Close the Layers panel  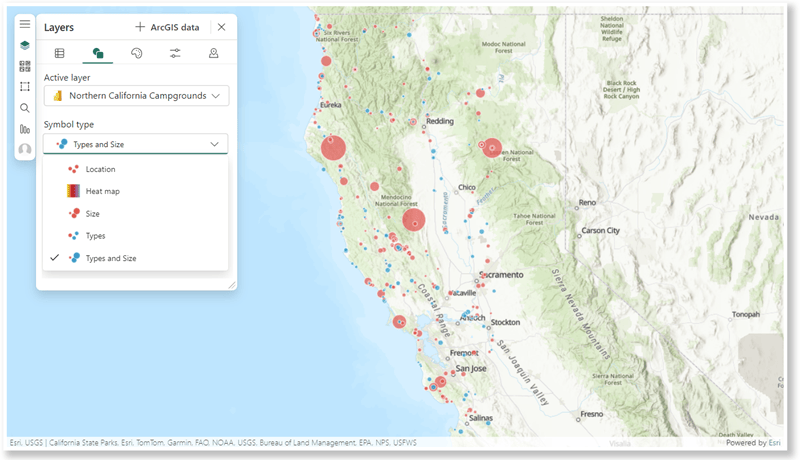click(x=221, y=27)
